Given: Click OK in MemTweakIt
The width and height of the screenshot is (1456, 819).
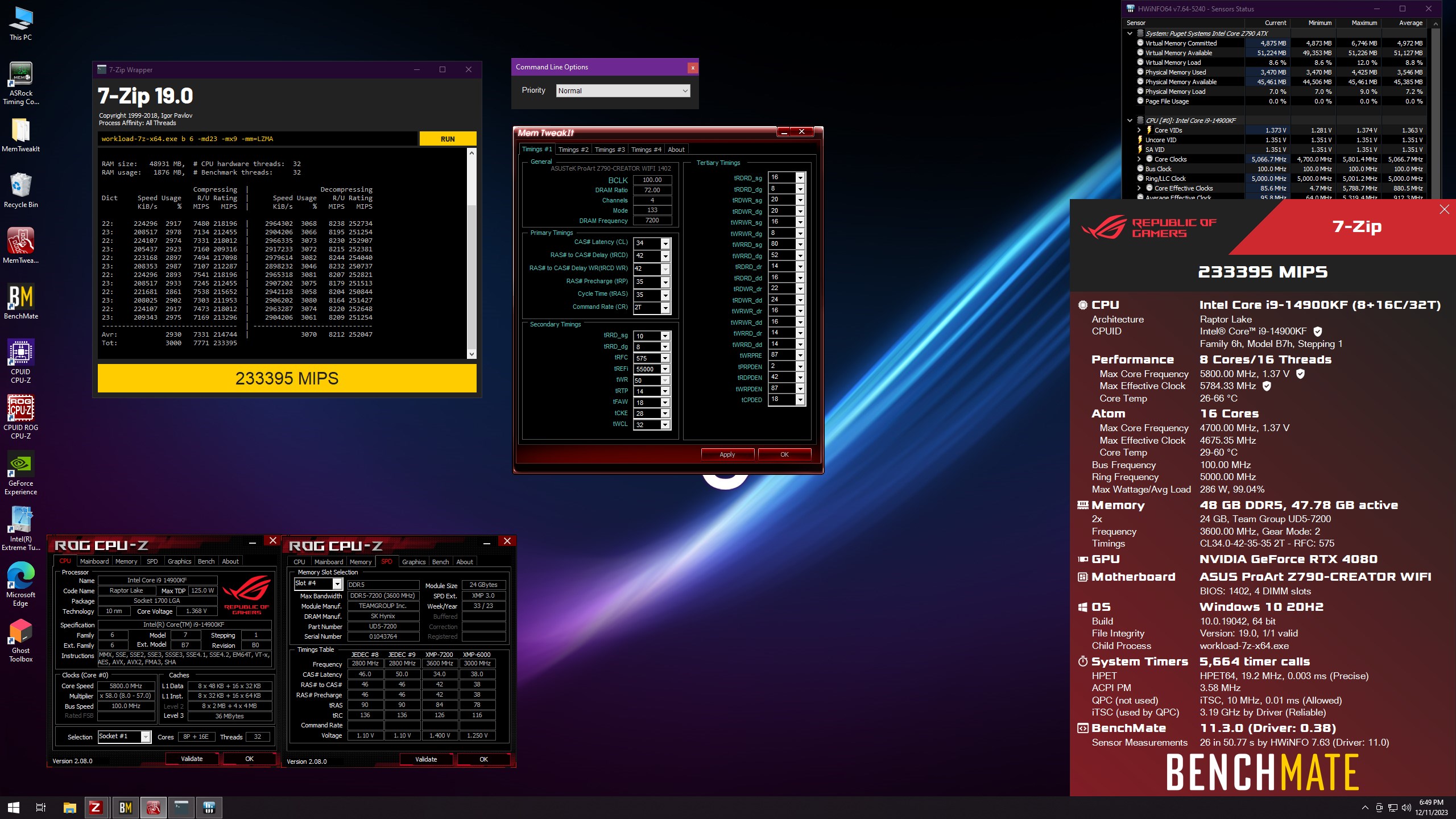Looking at the screenshot, I should click(x=784, y=454).
